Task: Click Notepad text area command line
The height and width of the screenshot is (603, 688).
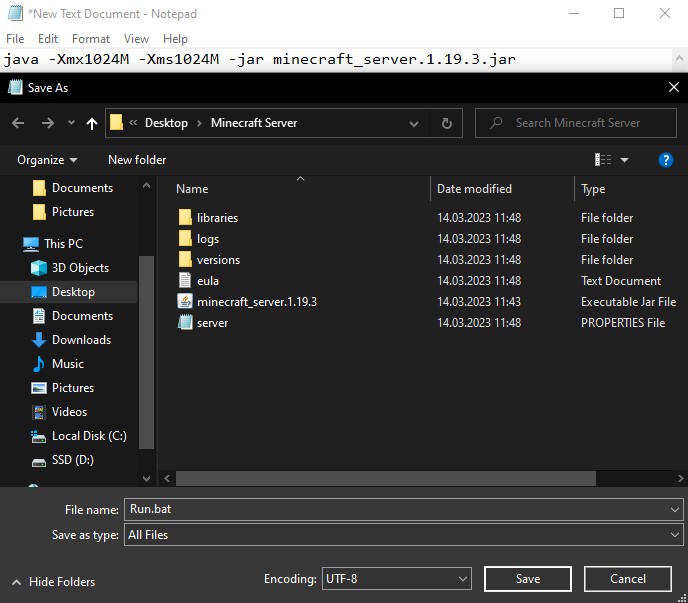Action: 260,59
